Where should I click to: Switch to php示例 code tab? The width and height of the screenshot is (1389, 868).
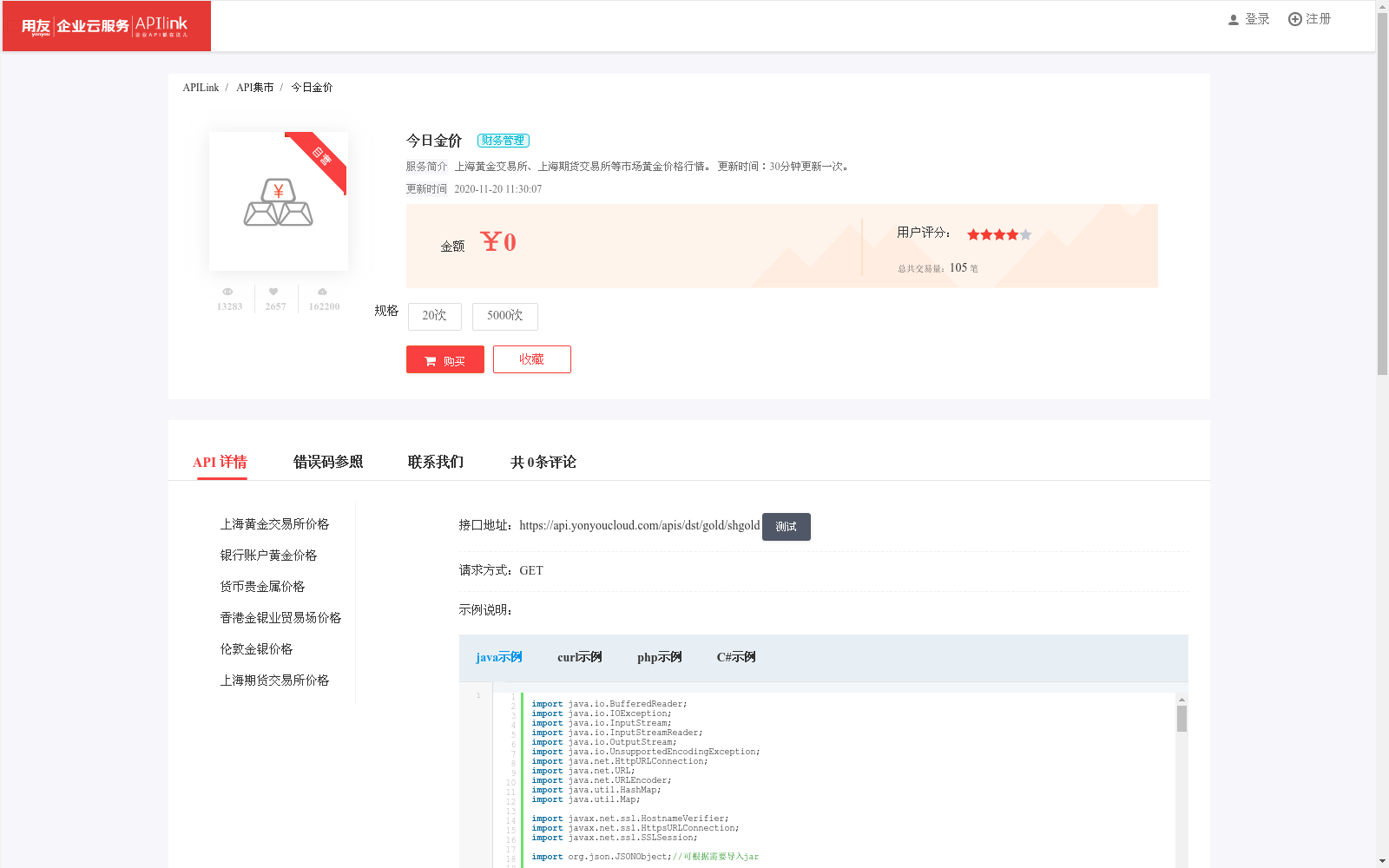tap(660, 657)
